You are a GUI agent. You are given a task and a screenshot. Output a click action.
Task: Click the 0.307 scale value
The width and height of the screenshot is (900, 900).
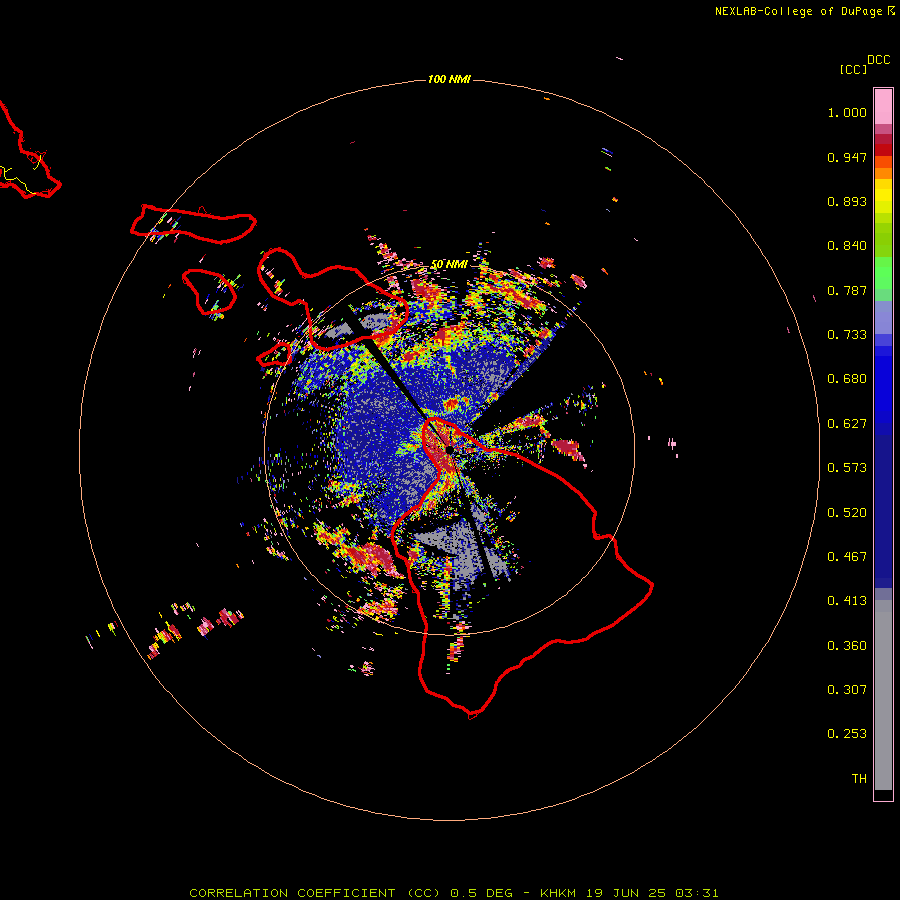point(847,690)
